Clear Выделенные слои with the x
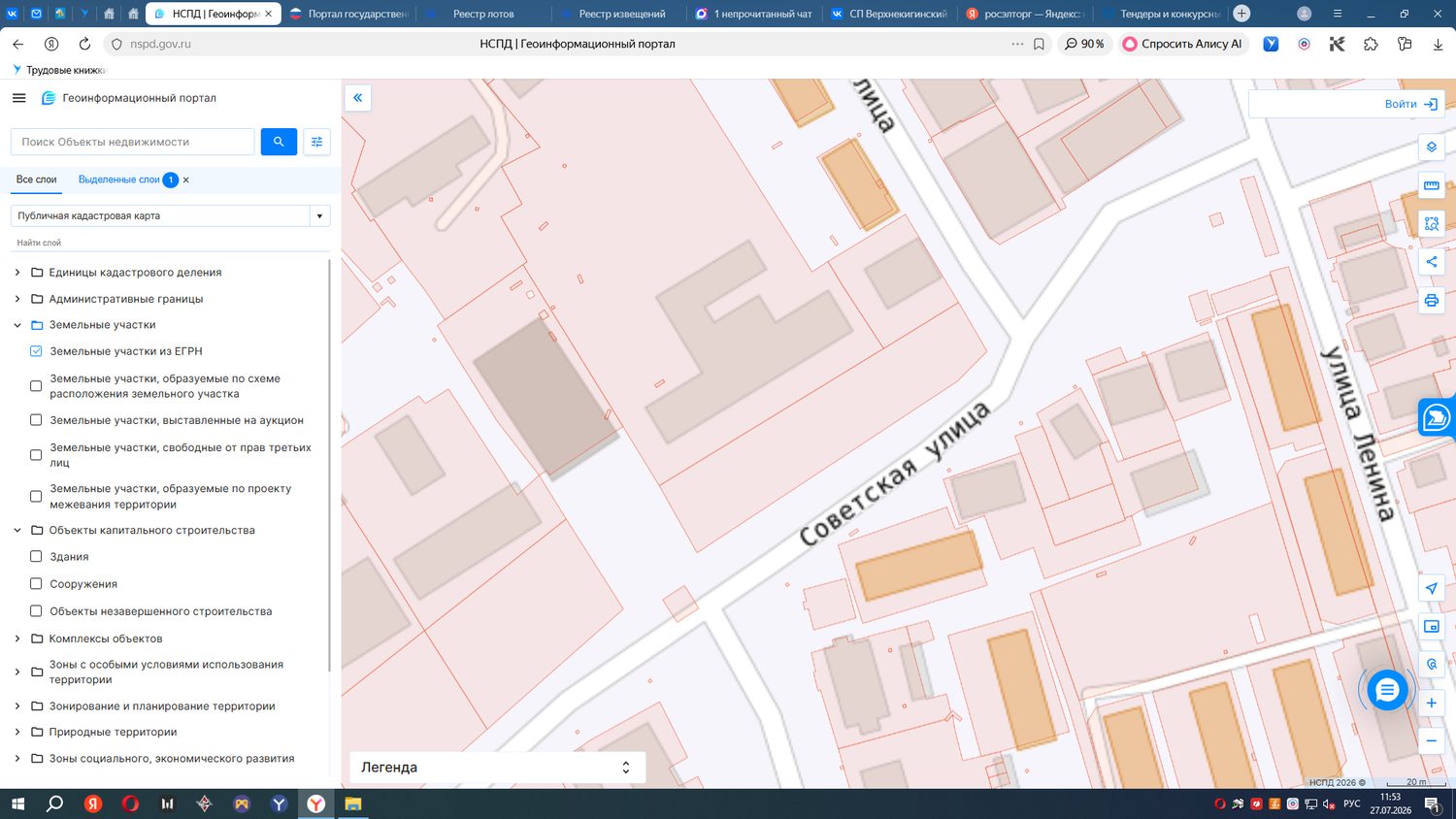1456x819 pixels. 186,180
